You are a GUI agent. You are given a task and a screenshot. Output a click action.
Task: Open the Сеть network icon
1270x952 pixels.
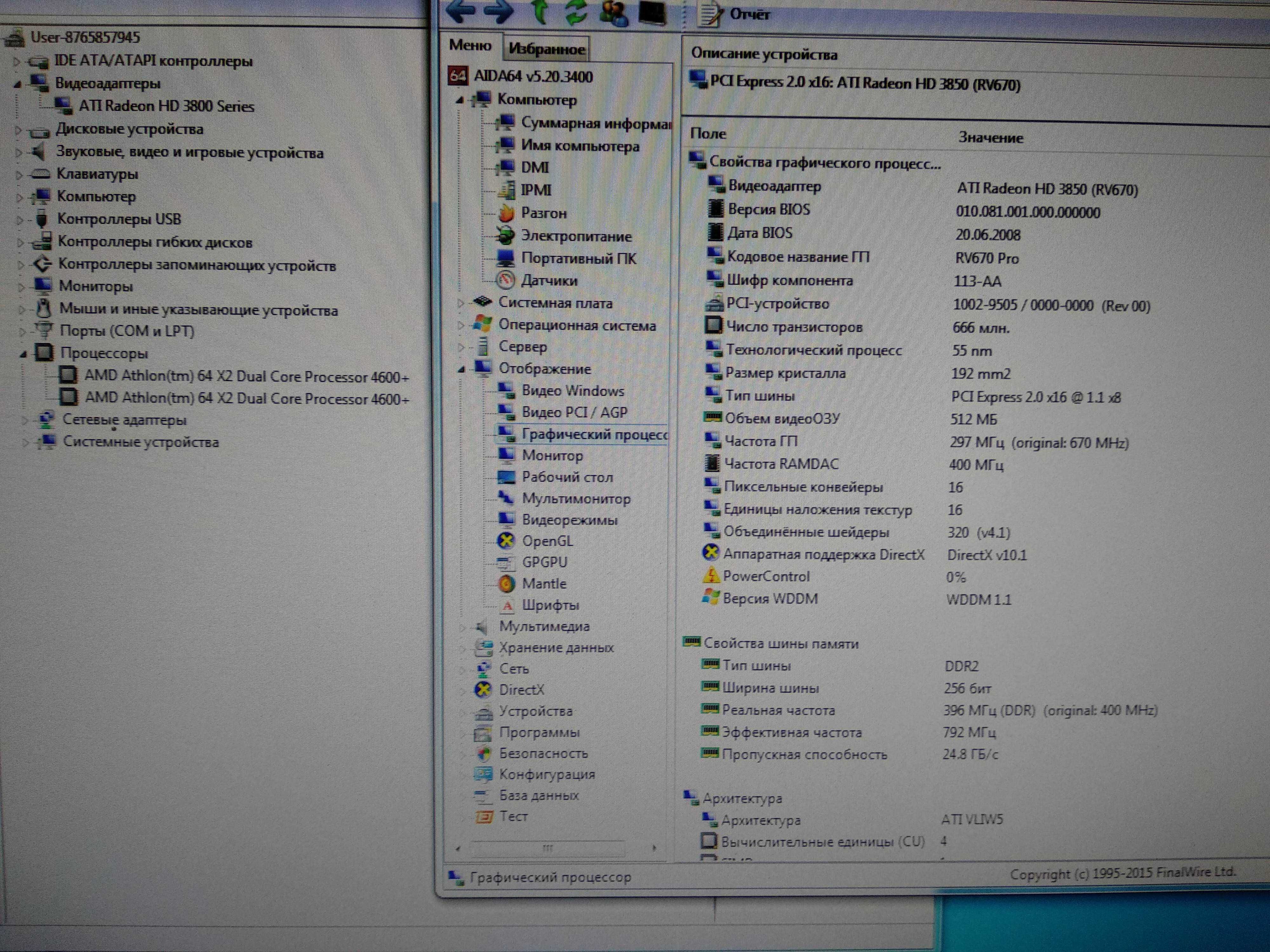point(484,669)
